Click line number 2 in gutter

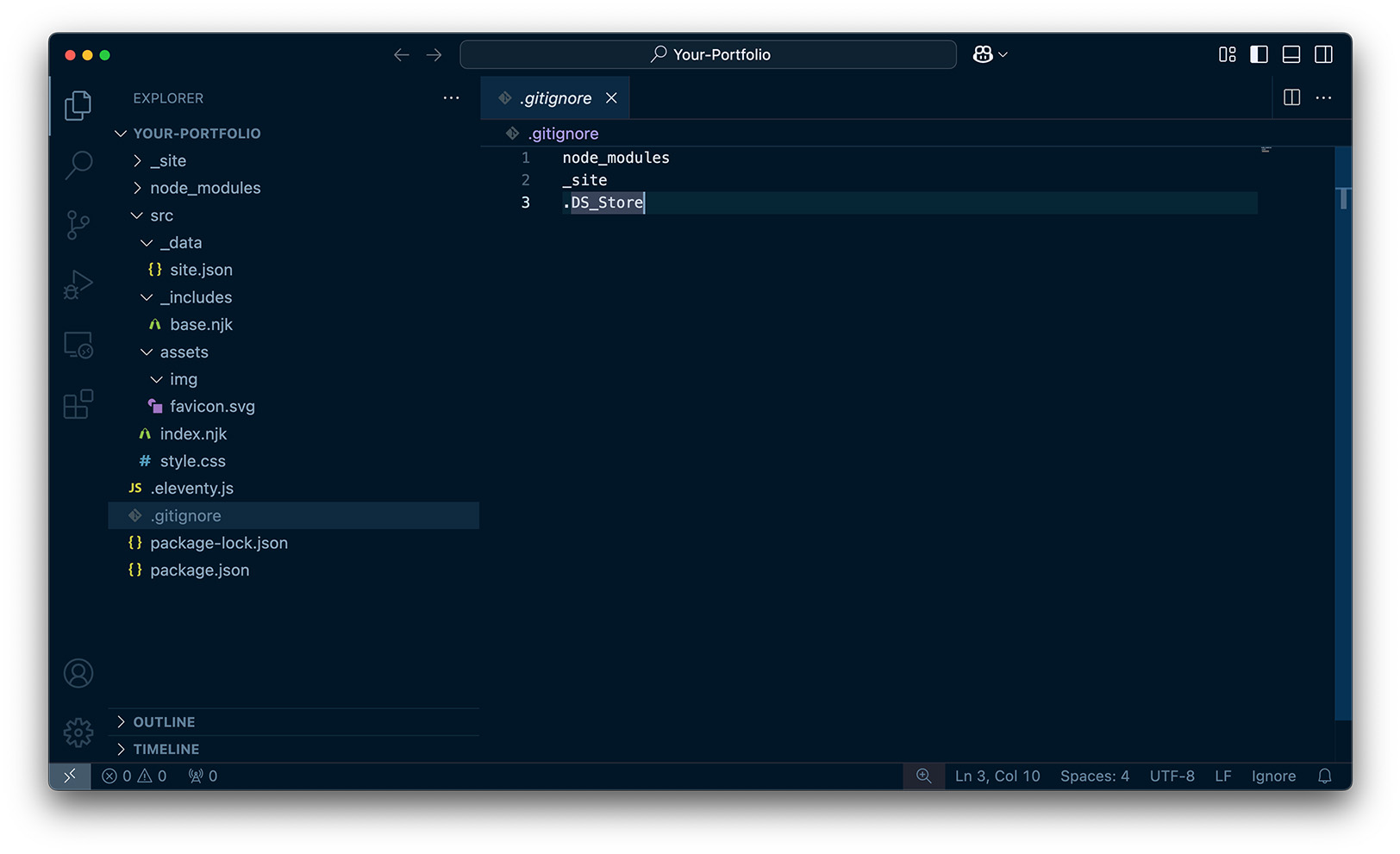coord(525,180)
